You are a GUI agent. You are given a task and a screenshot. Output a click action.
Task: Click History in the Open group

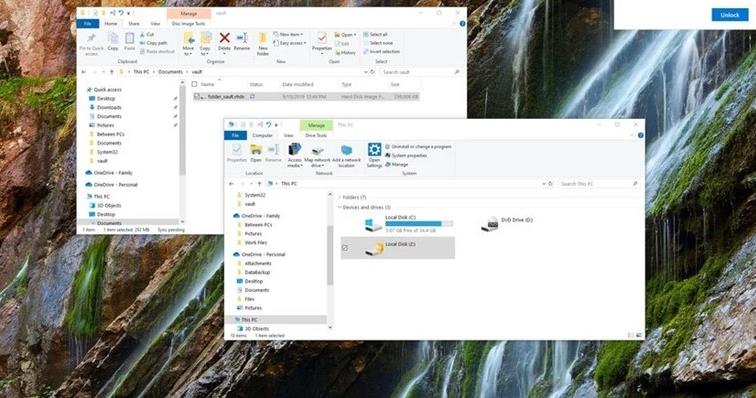pos(346,53)
